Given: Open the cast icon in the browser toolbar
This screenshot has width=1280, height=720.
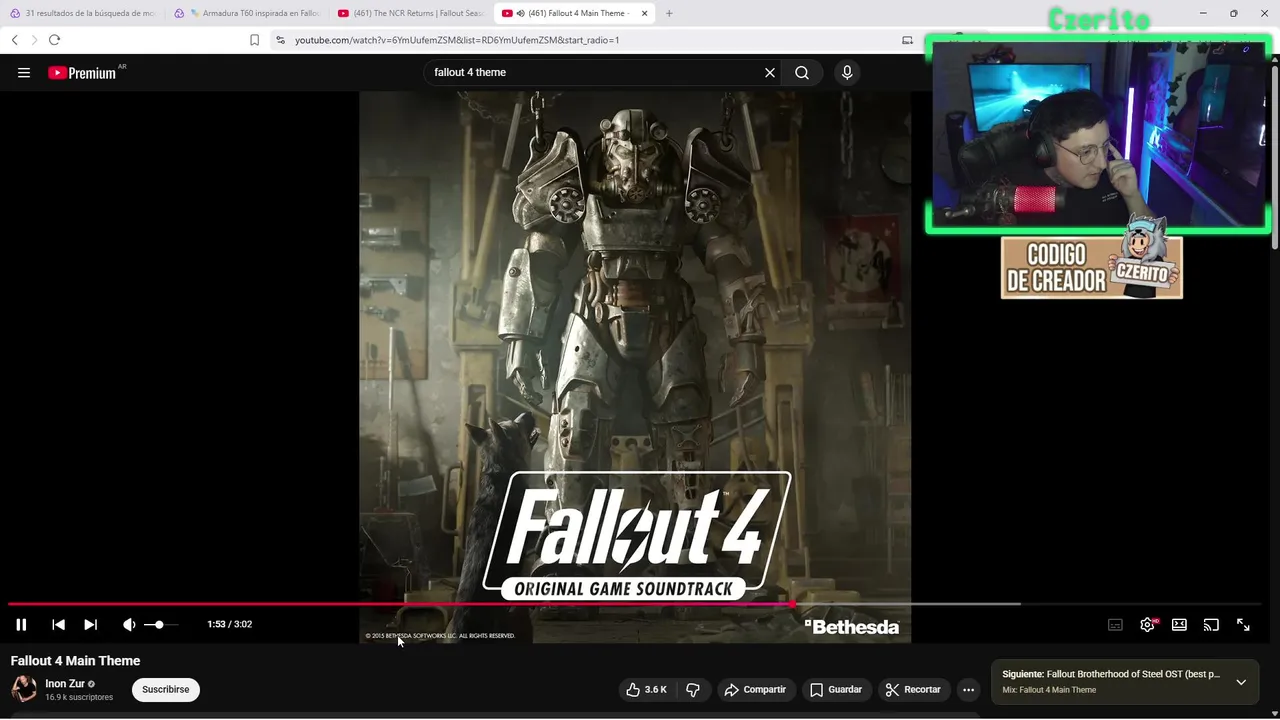Looking at the screenshot, I should coord(907,40).
